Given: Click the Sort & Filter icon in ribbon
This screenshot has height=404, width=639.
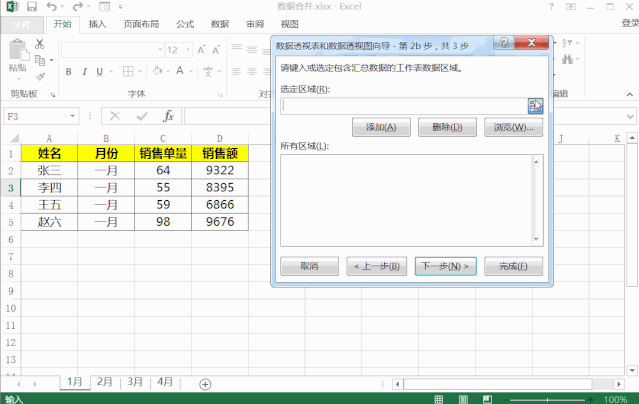Looking at the screenshot, I should point(567,43).
